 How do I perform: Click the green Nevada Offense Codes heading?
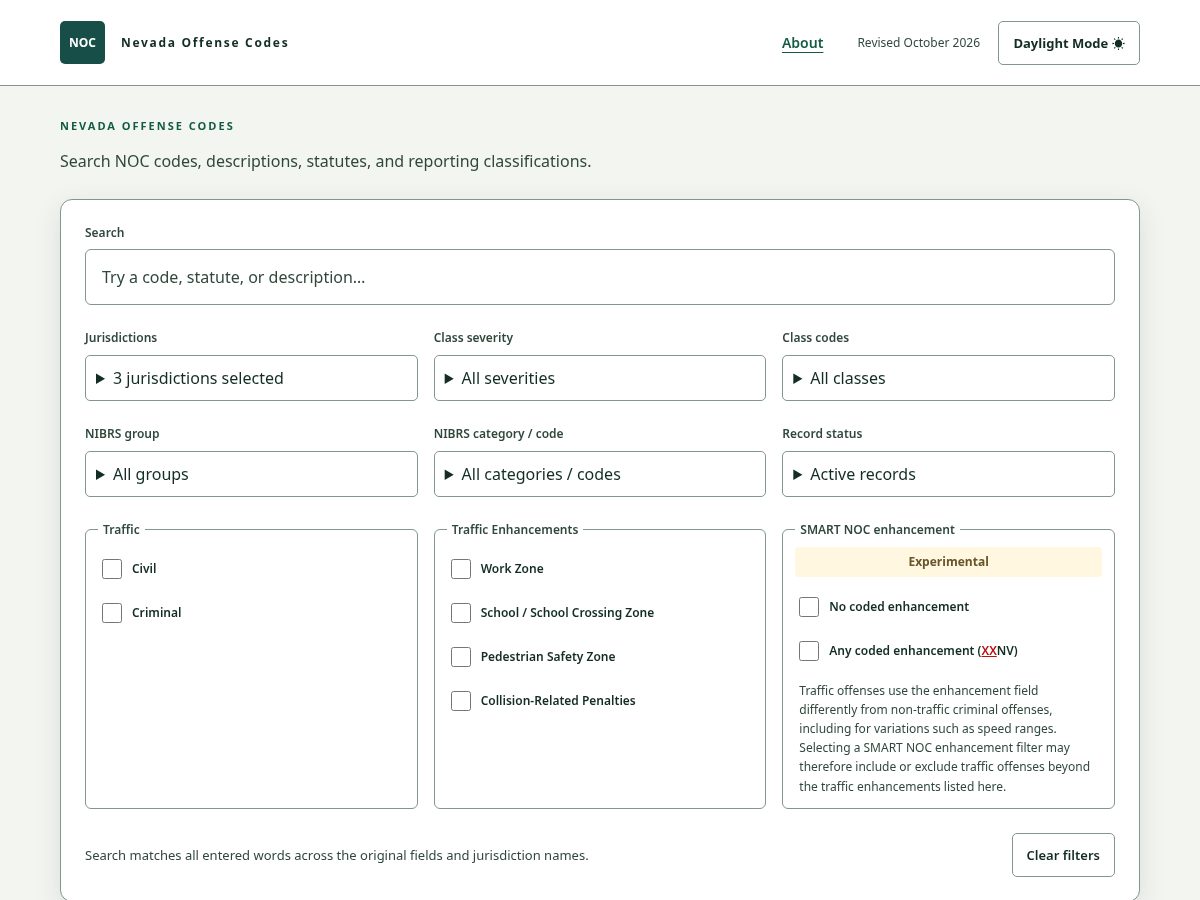pos(147,126)
